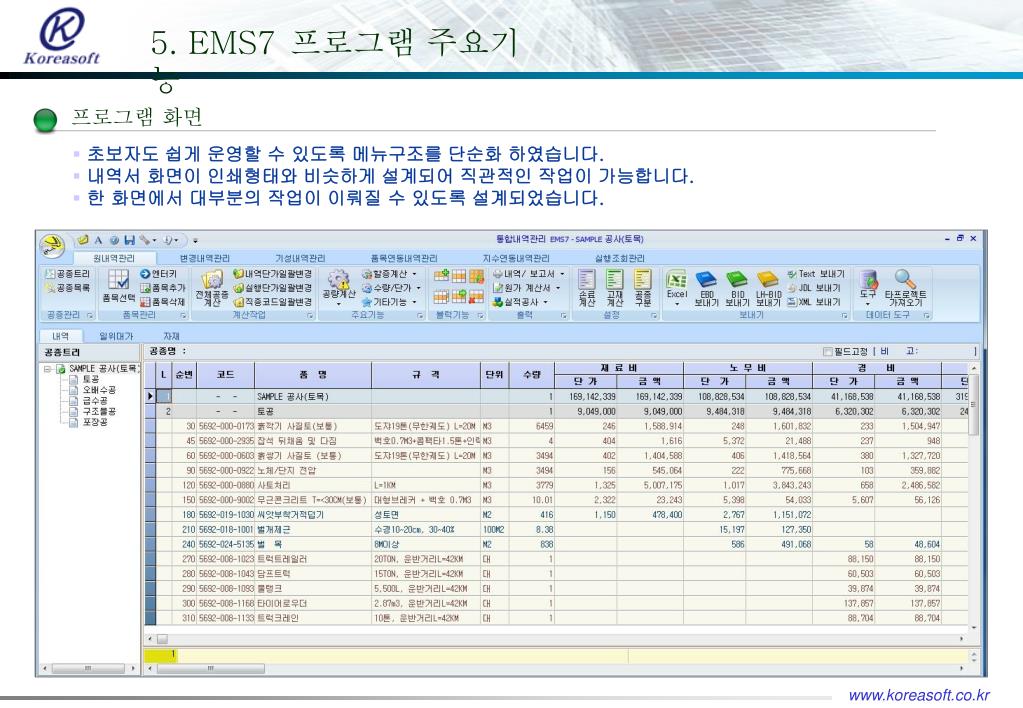Open the EMS7 application orb menu
Viewport: 1023px width, 708px height.
pos(52,246)
